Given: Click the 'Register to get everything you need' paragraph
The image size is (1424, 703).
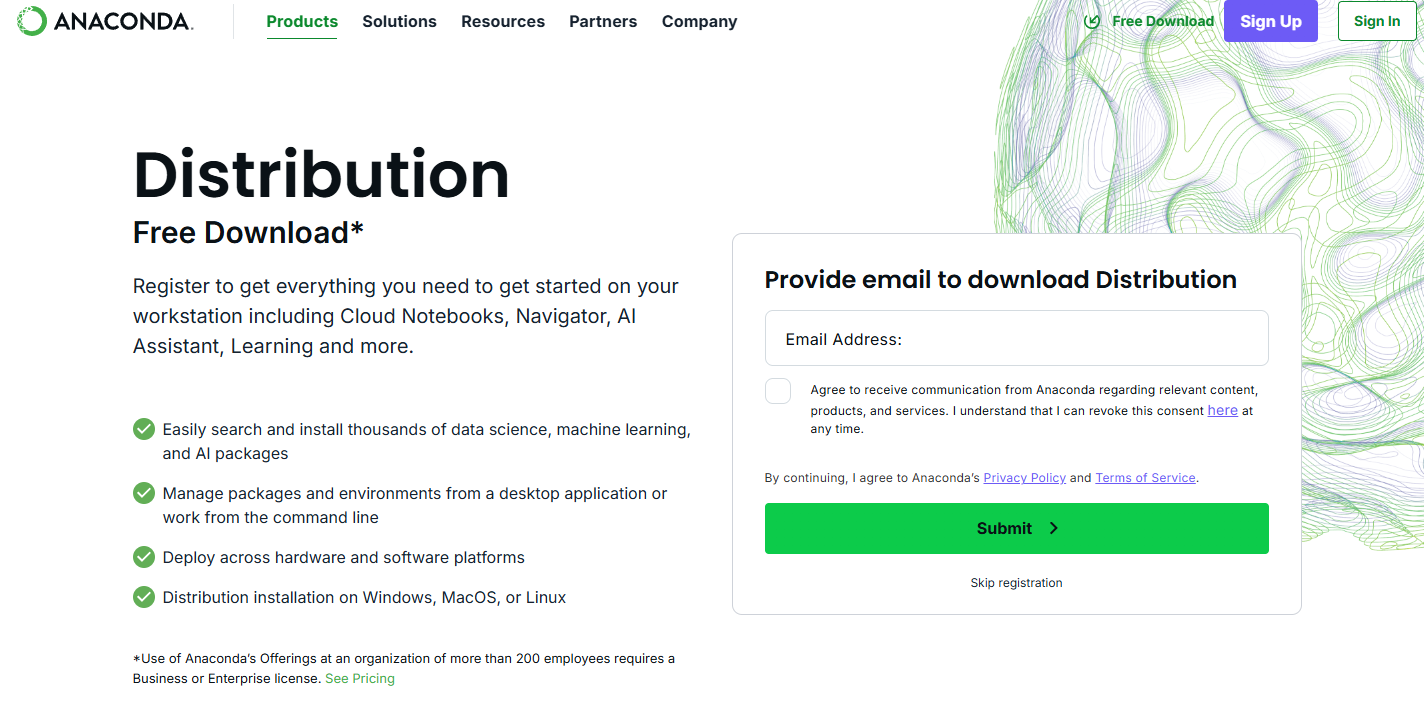Looking at the screenshot, I should click(x=406, y=316).
